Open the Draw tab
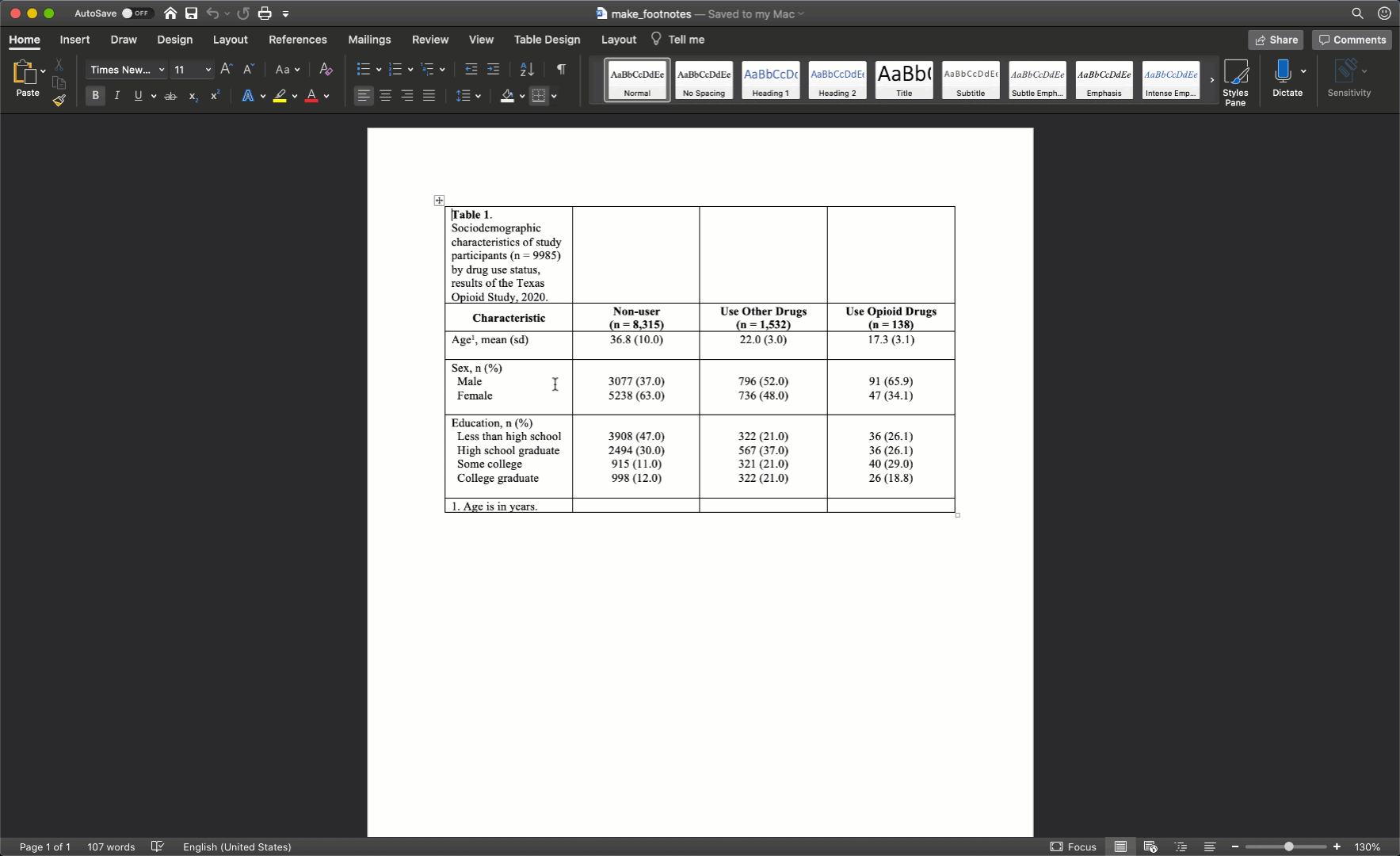 coord(124,40)
